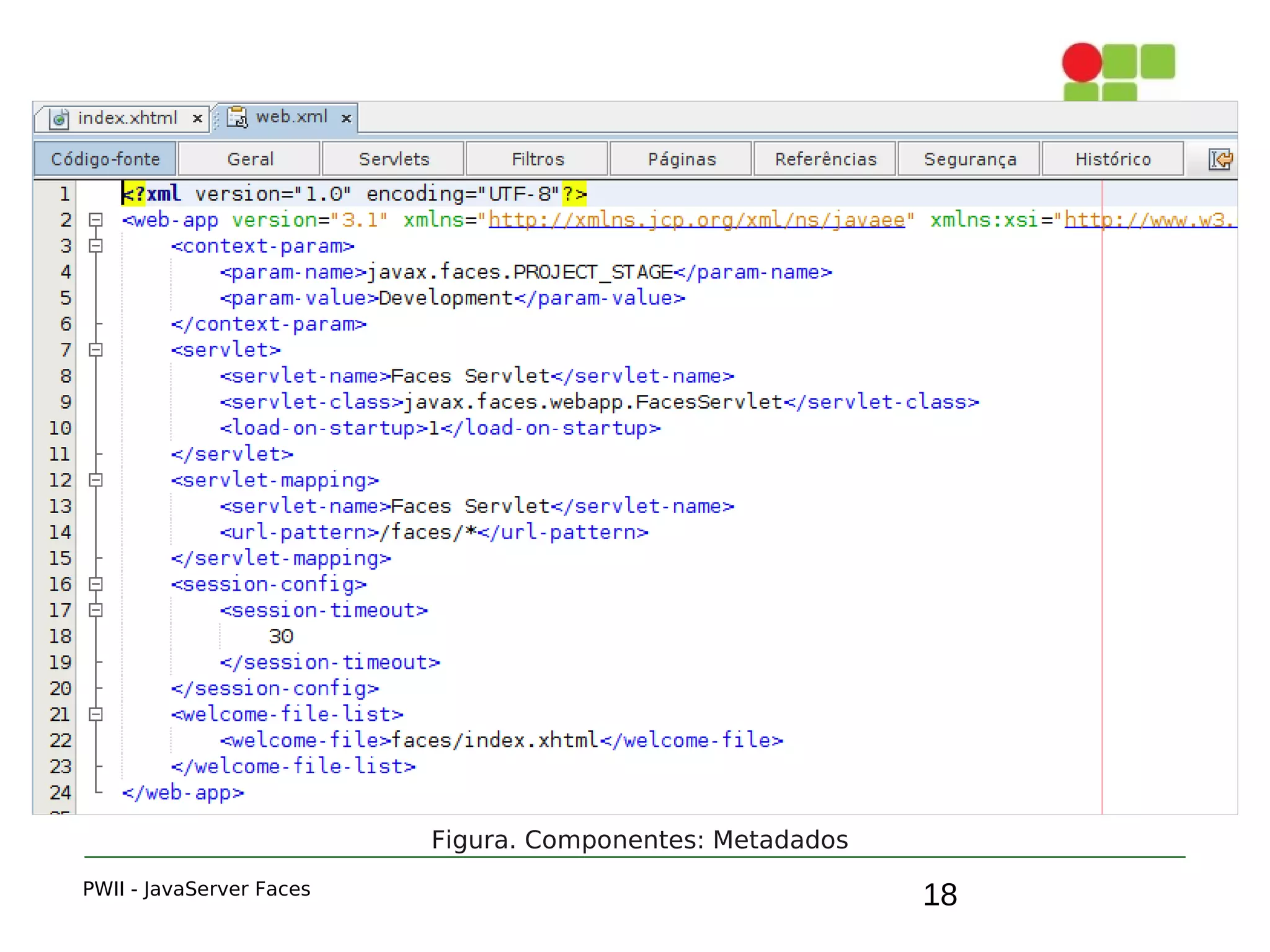Open the Referências view
Image resolution: width=1270 pixels, height=952 pixels.
pyautogui.click(x=825, y=159)
